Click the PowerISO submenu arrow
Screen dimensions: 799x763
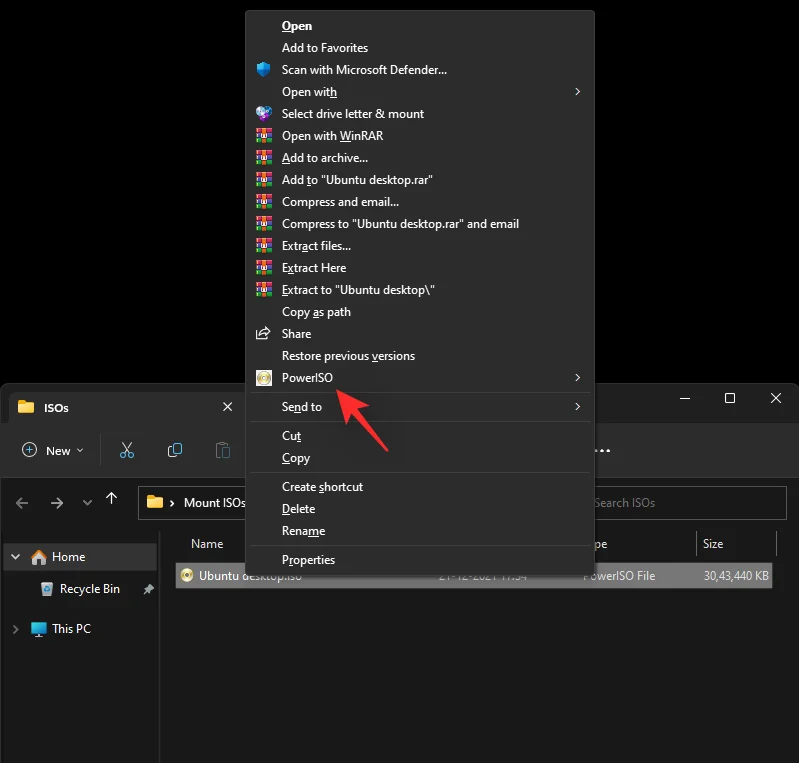tap(577, 378)
